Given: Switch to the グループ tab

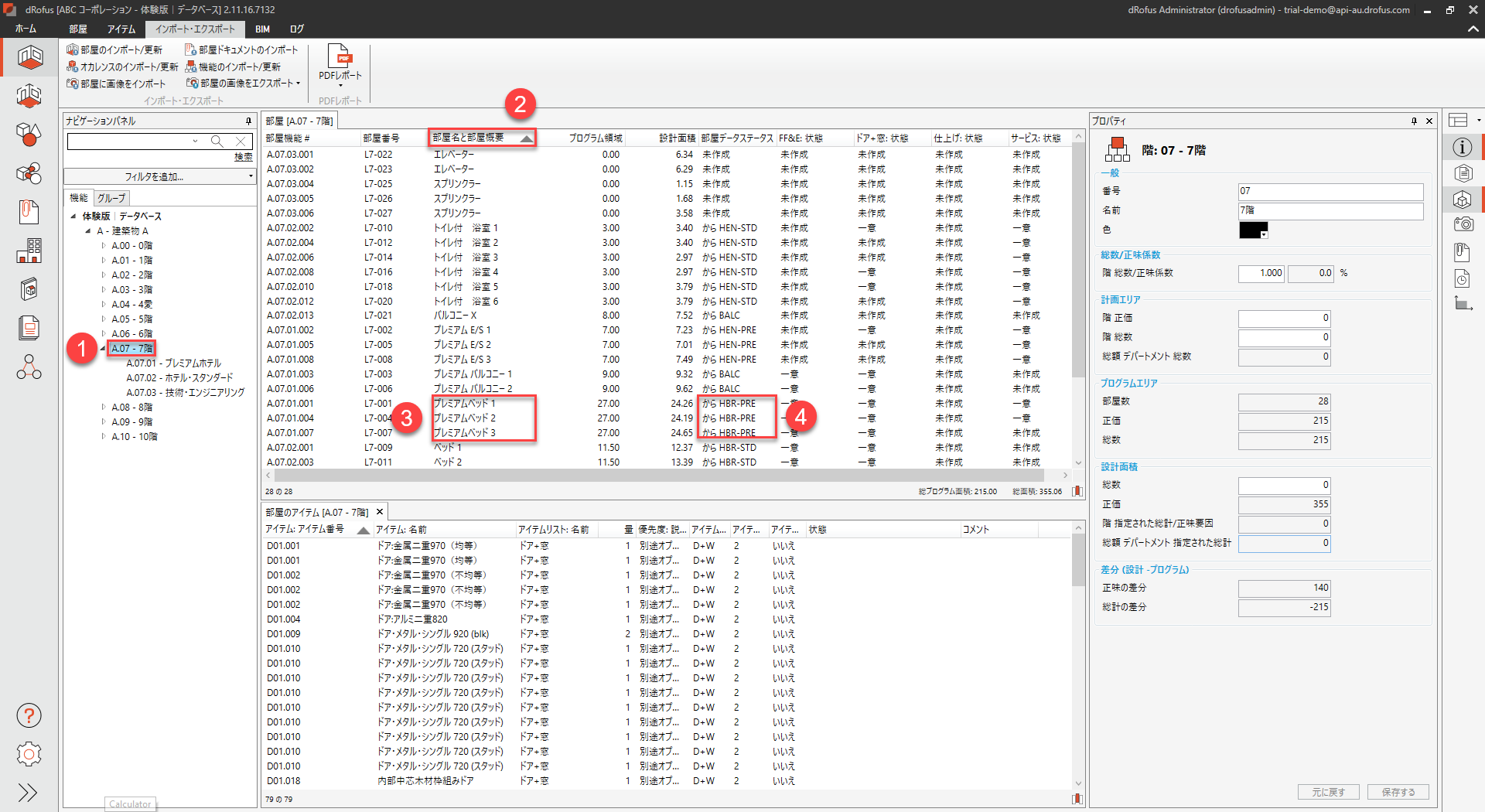Looking at the screenshot, I should tap(111, 198).
